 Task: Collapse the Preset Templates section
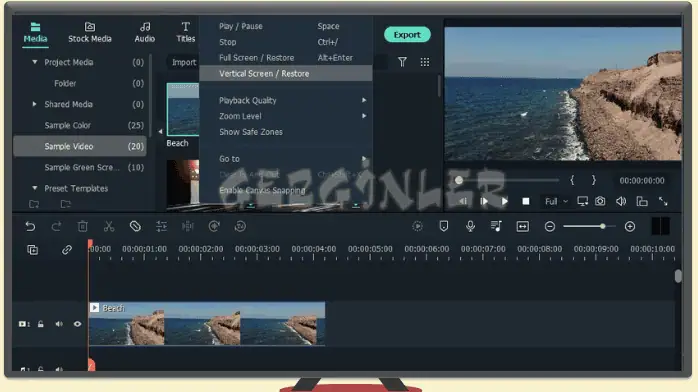pos(35,188)
